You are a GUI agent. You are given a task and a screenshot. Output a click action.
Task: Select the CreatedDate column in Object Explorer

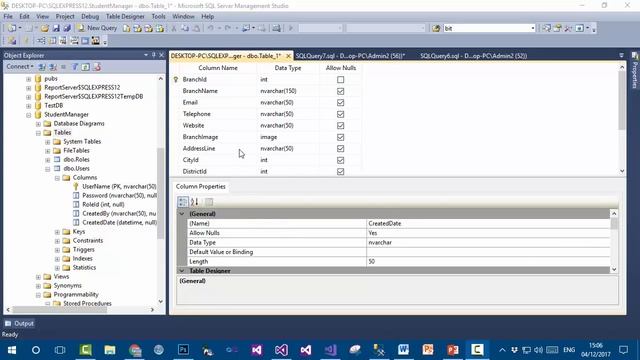pos(119,223)
